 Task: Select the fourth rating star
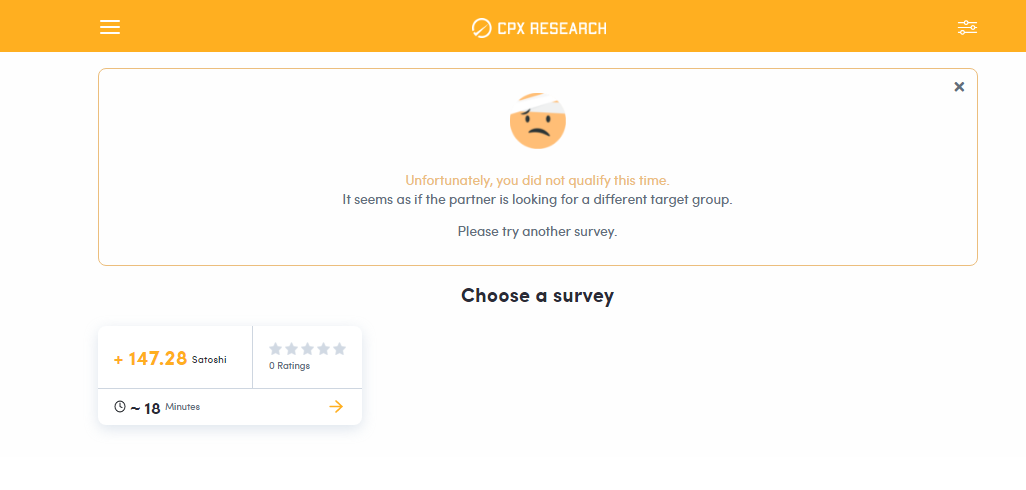pos(323,349)
